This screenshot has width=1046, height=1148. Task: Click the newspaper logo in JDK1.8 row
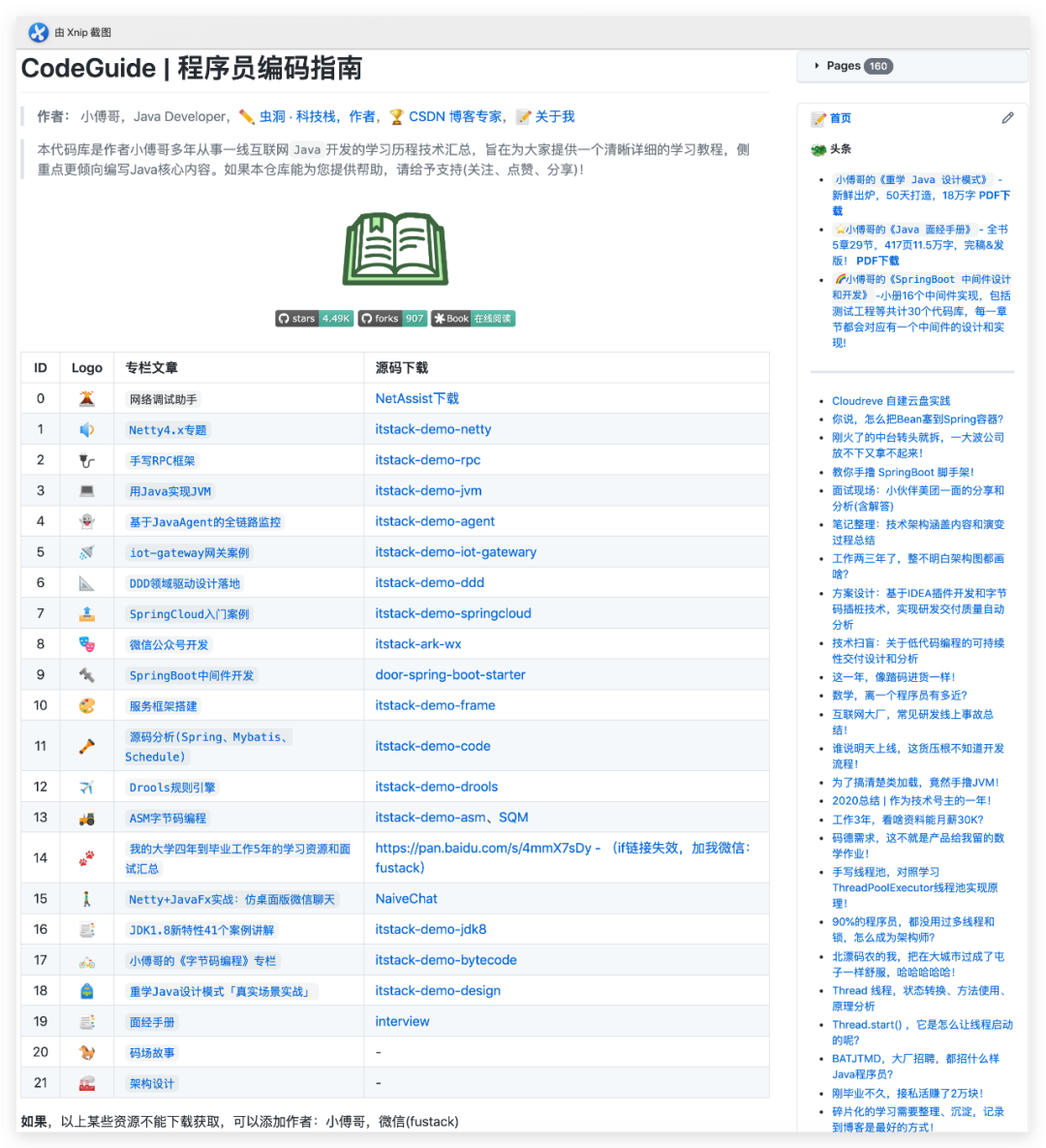86,929
